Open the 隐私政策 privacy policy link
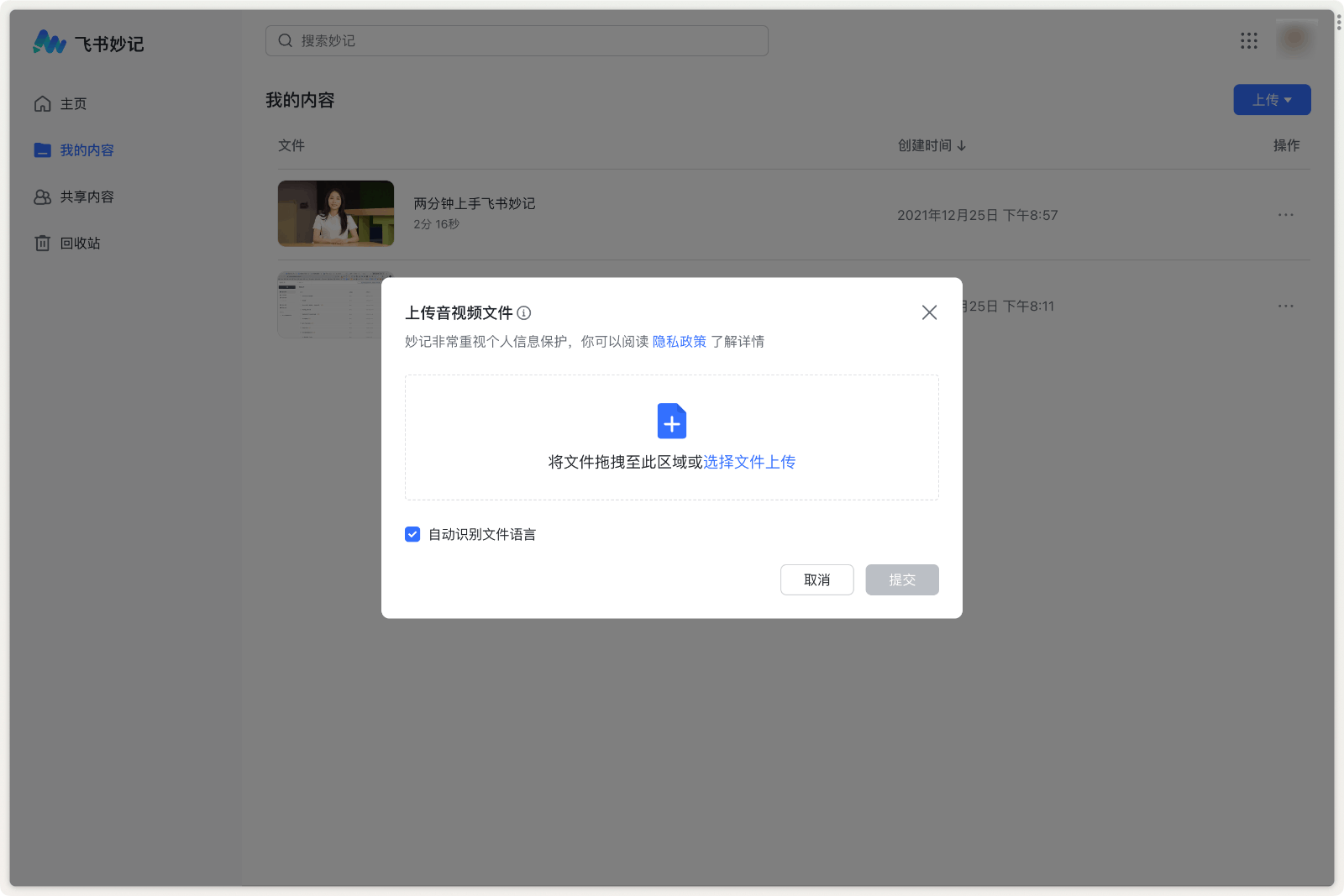 point(679,341)
